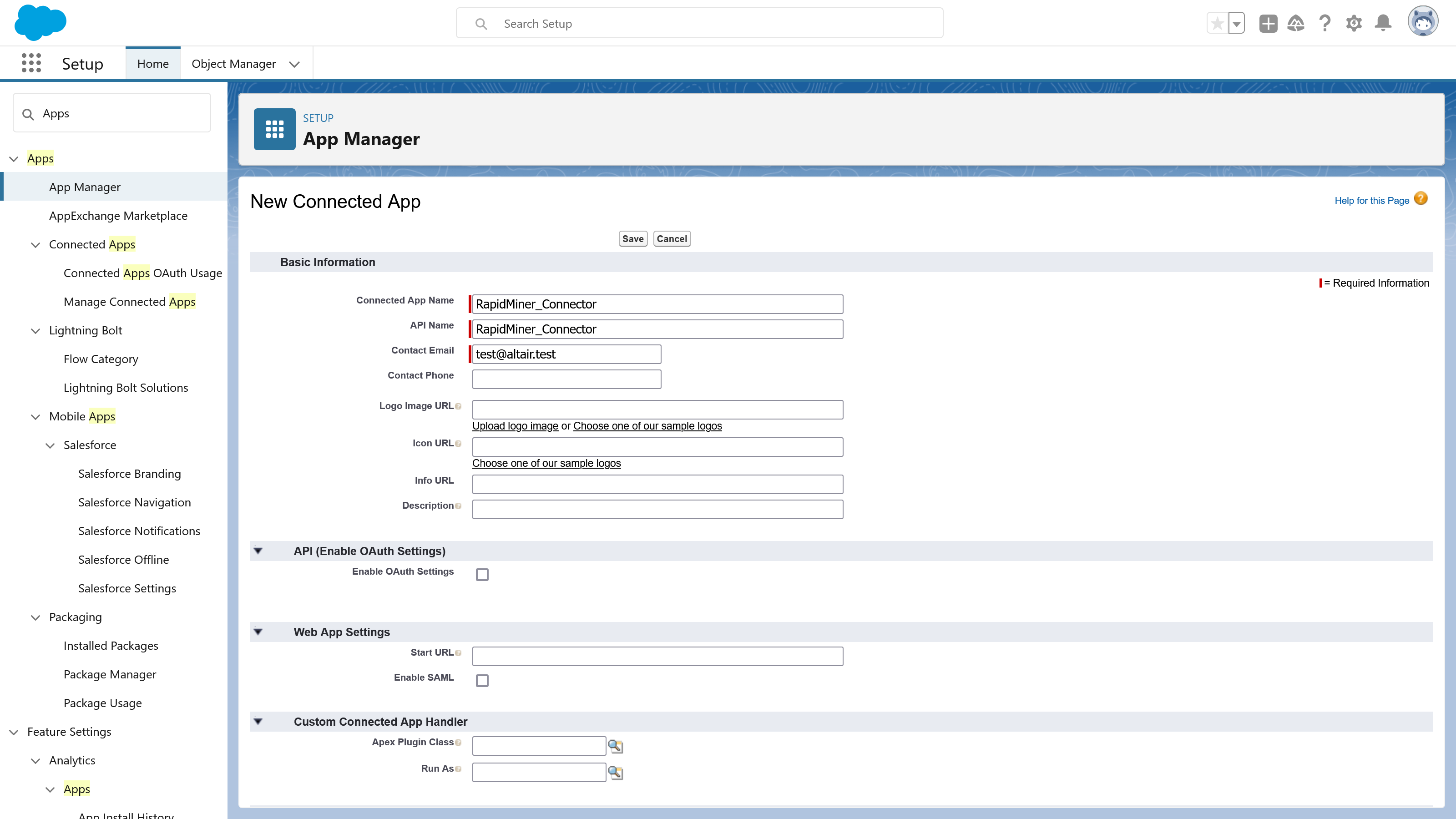Click the Salesforce cloud logo
Viewport: 1456px width, 819px height.
pos(40,23)
